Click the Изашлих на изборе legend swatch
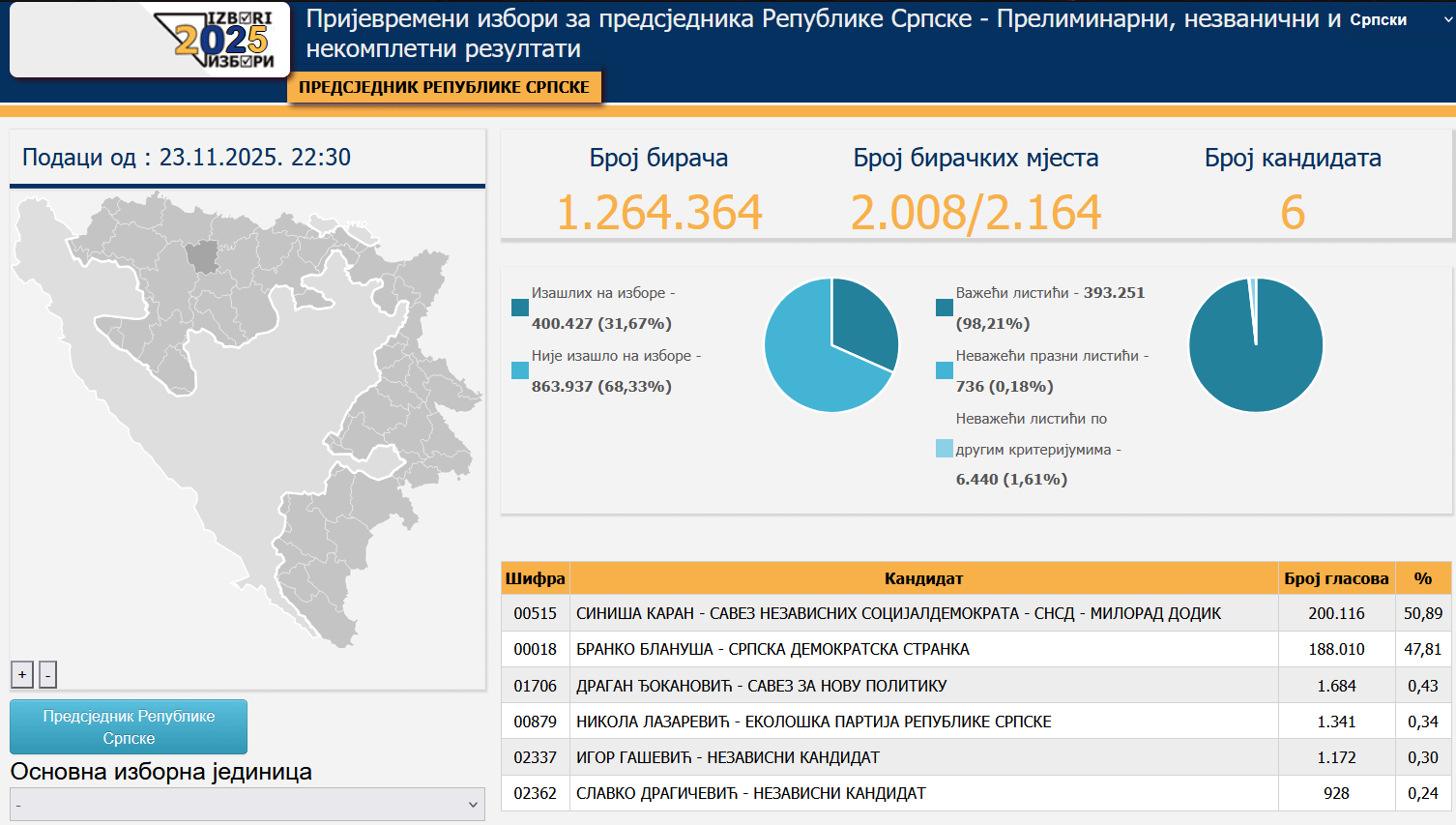Screen dimensions: 1456x825 (520, 308)
